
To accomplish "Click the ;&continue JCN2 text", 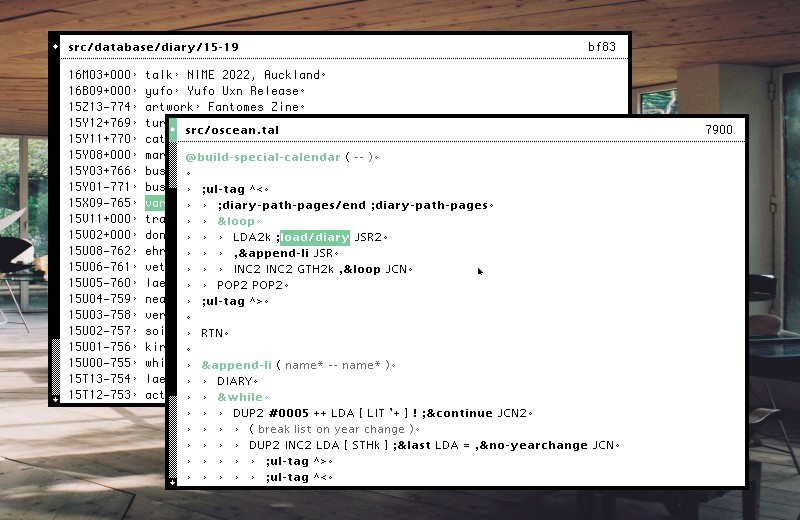I will (474, 413).
